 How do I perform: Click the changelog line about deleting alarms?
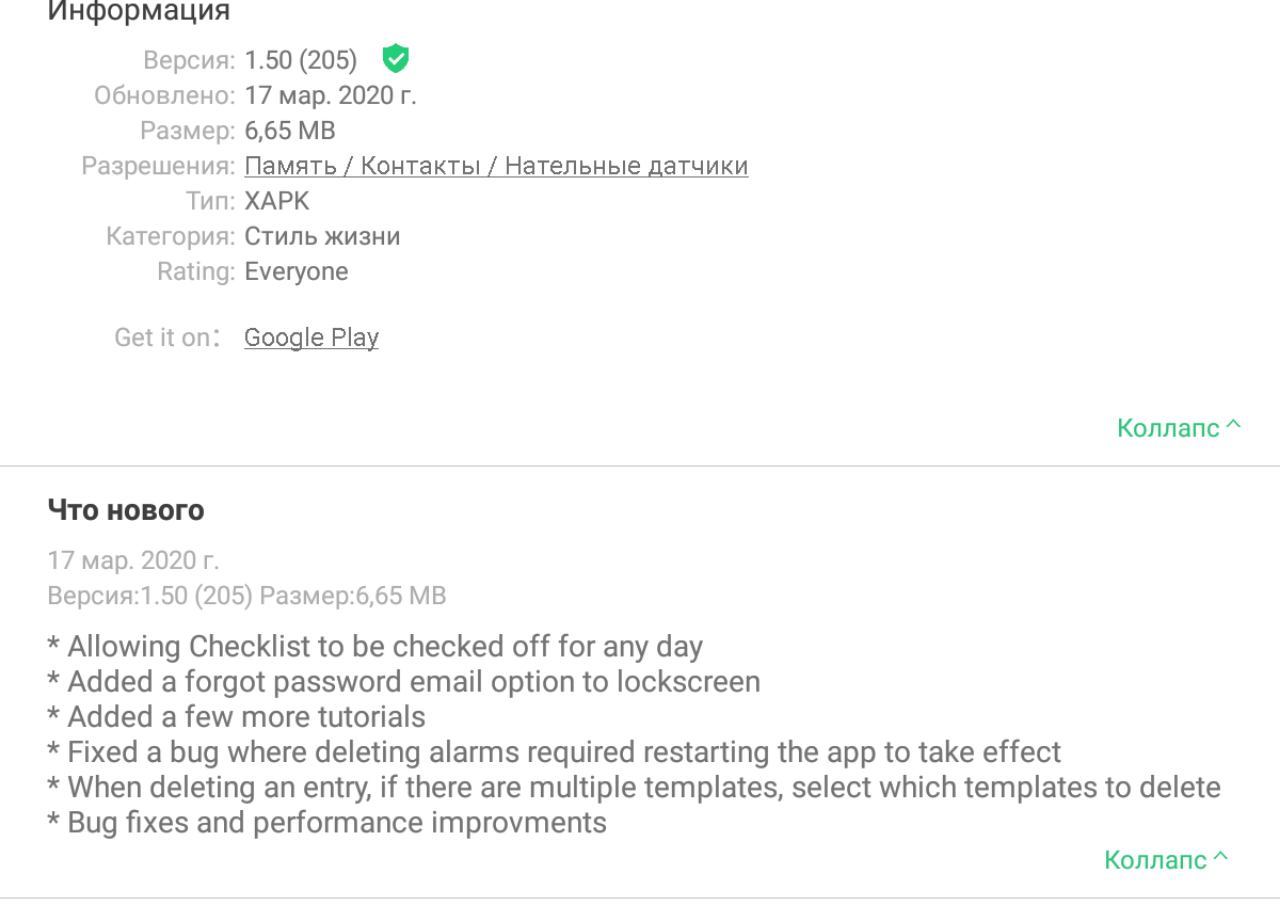coord(555,752)
